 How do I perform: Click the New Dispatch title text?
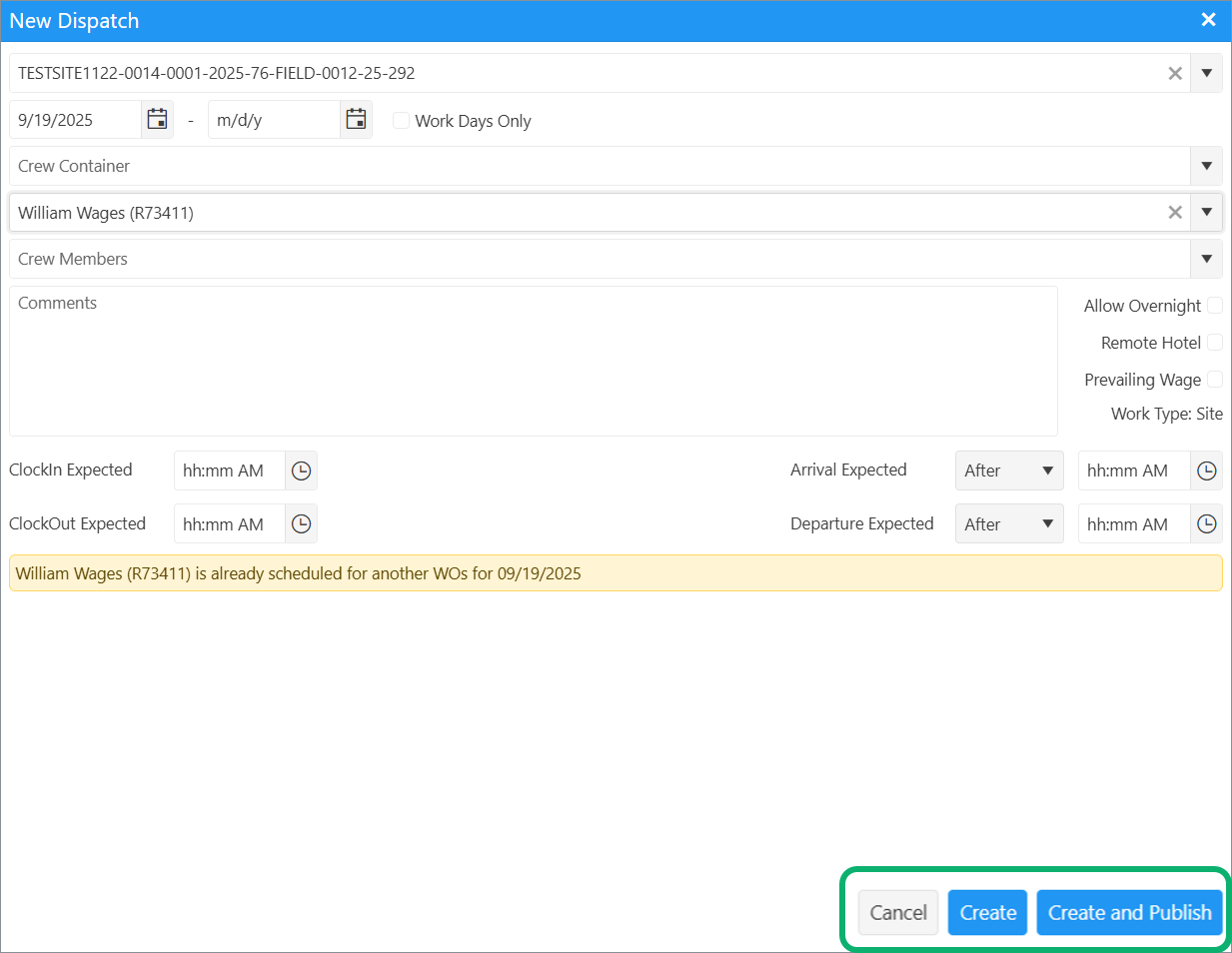(x=74, y=21)
